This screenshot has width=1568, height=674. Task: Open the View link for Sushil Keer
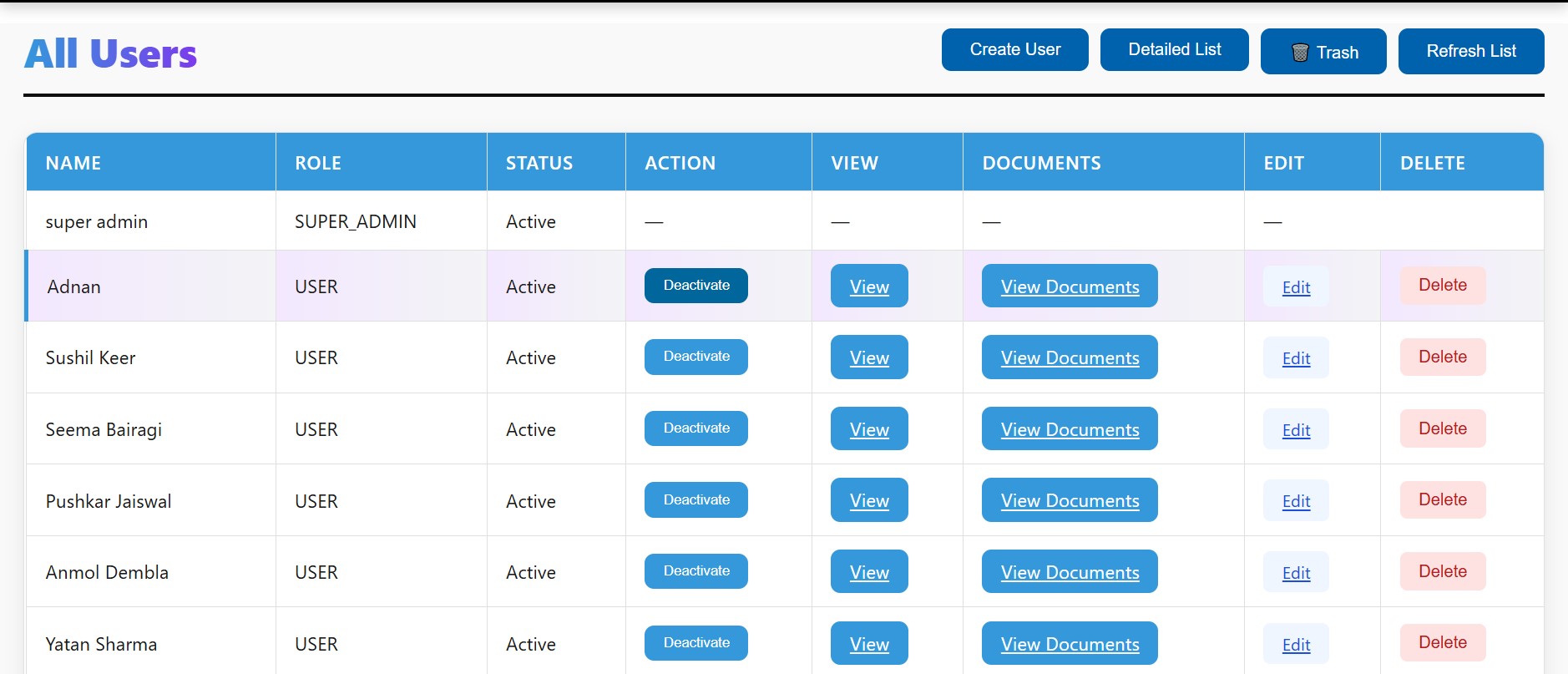[869, 357]
